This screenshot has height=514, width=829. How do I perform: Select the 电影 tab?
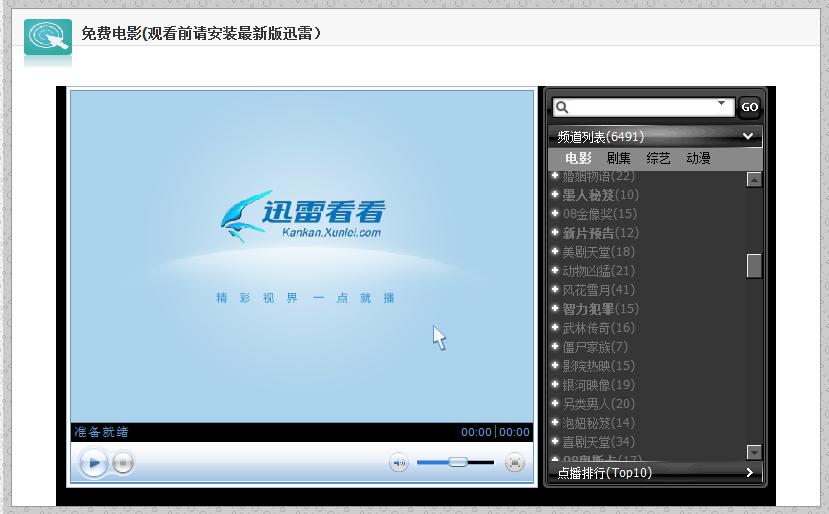[578, 158]
